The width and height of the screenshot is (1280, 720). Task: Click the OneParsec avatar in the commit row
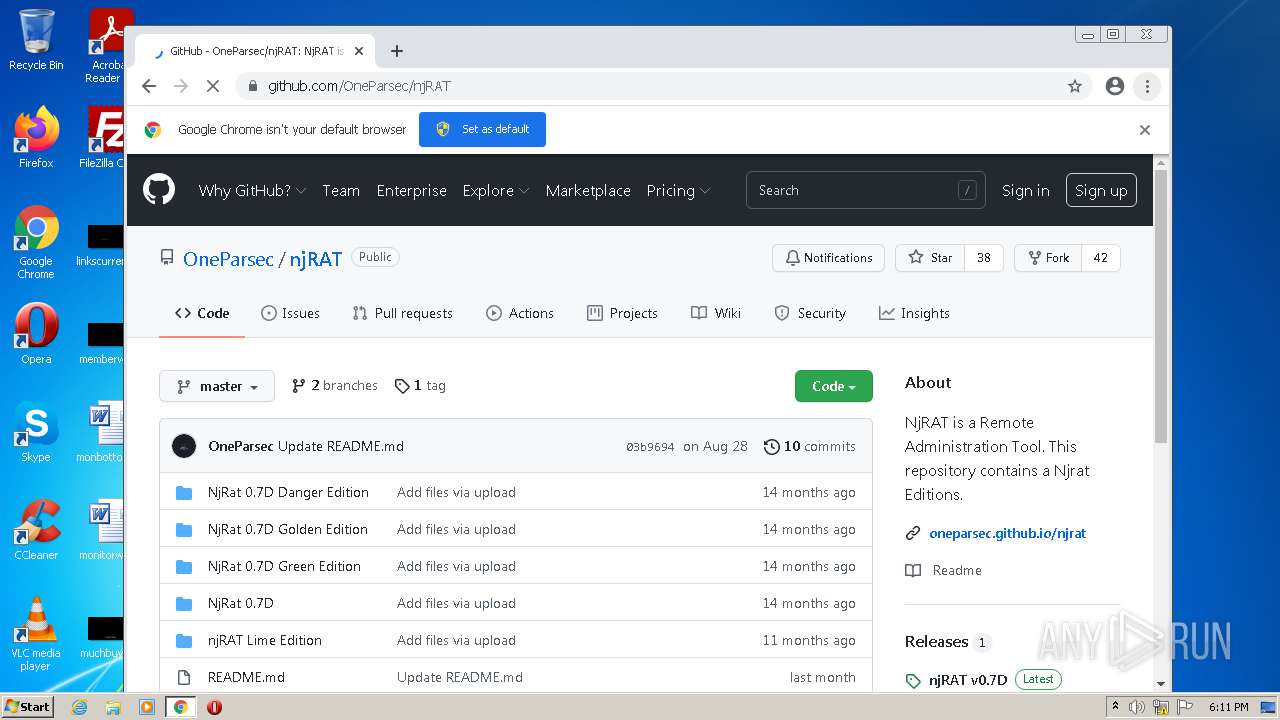(184, 446)
